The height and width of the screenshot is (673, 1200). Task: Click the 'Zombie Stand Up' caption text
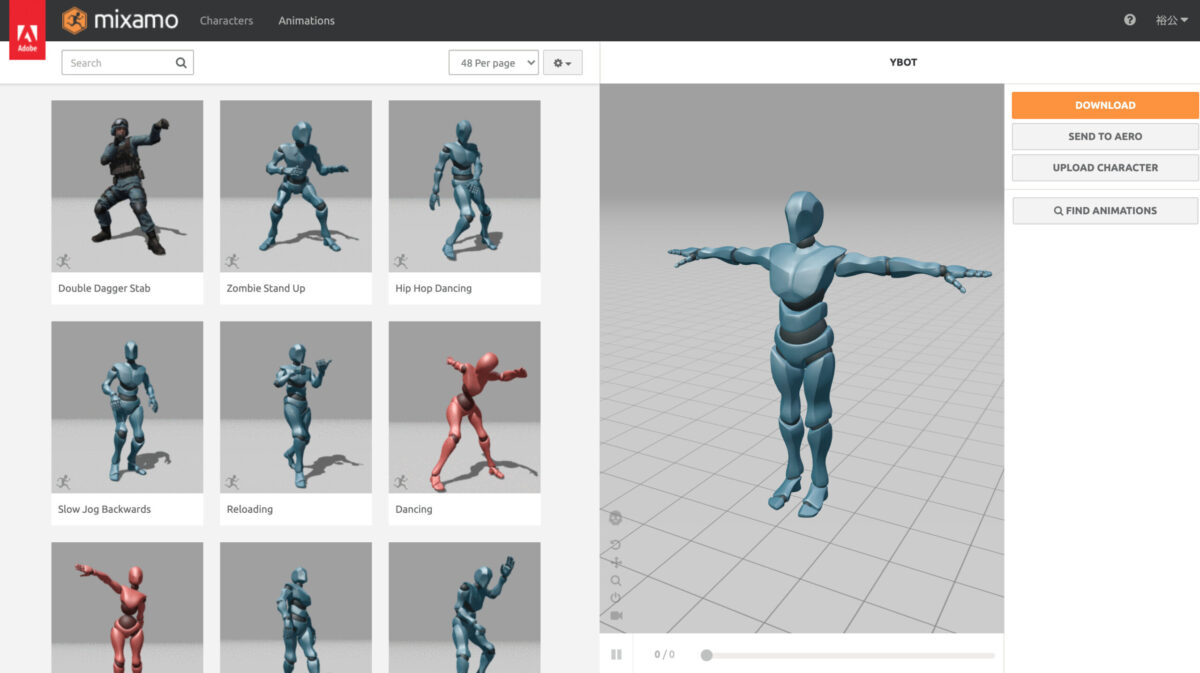tap(266, 289)
